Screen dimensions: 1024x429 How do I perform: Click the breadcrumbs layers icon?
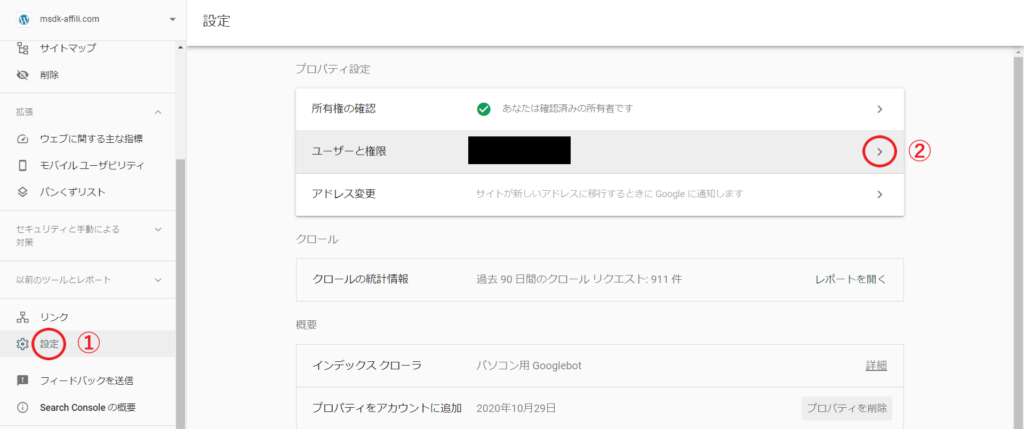pos(23,191)
